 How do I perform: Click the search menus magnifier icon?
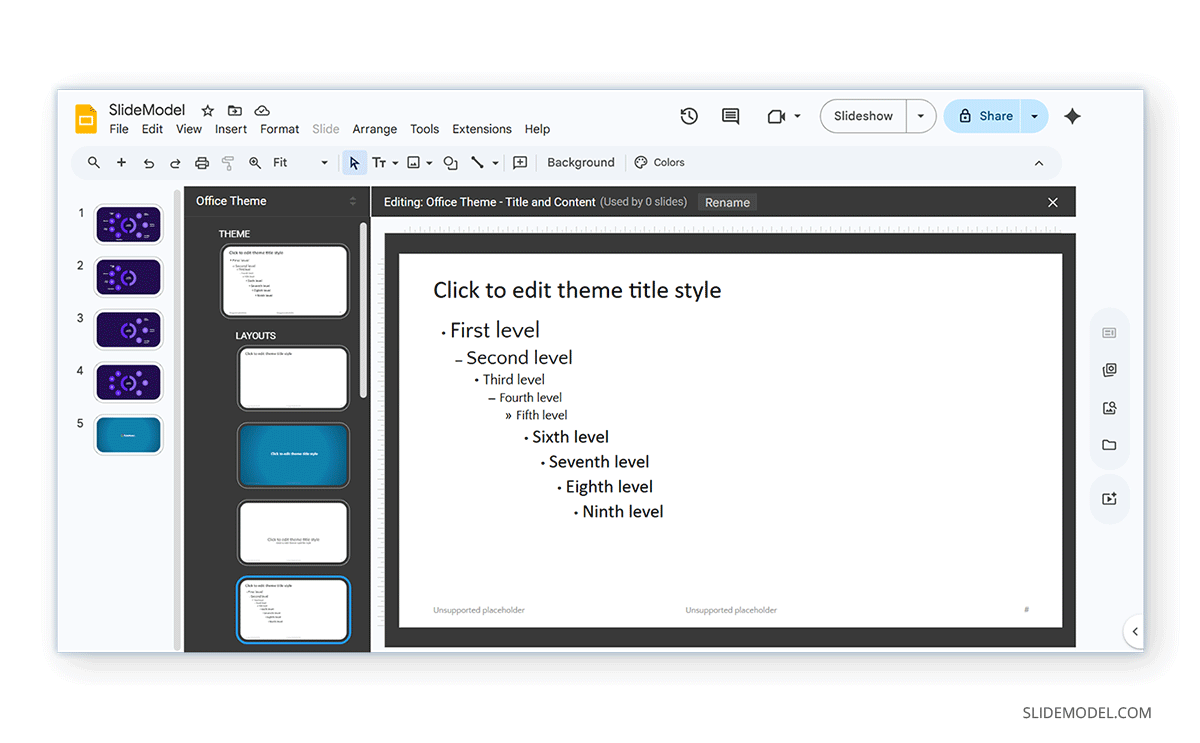pyautogui.click(x=94, y=162)
